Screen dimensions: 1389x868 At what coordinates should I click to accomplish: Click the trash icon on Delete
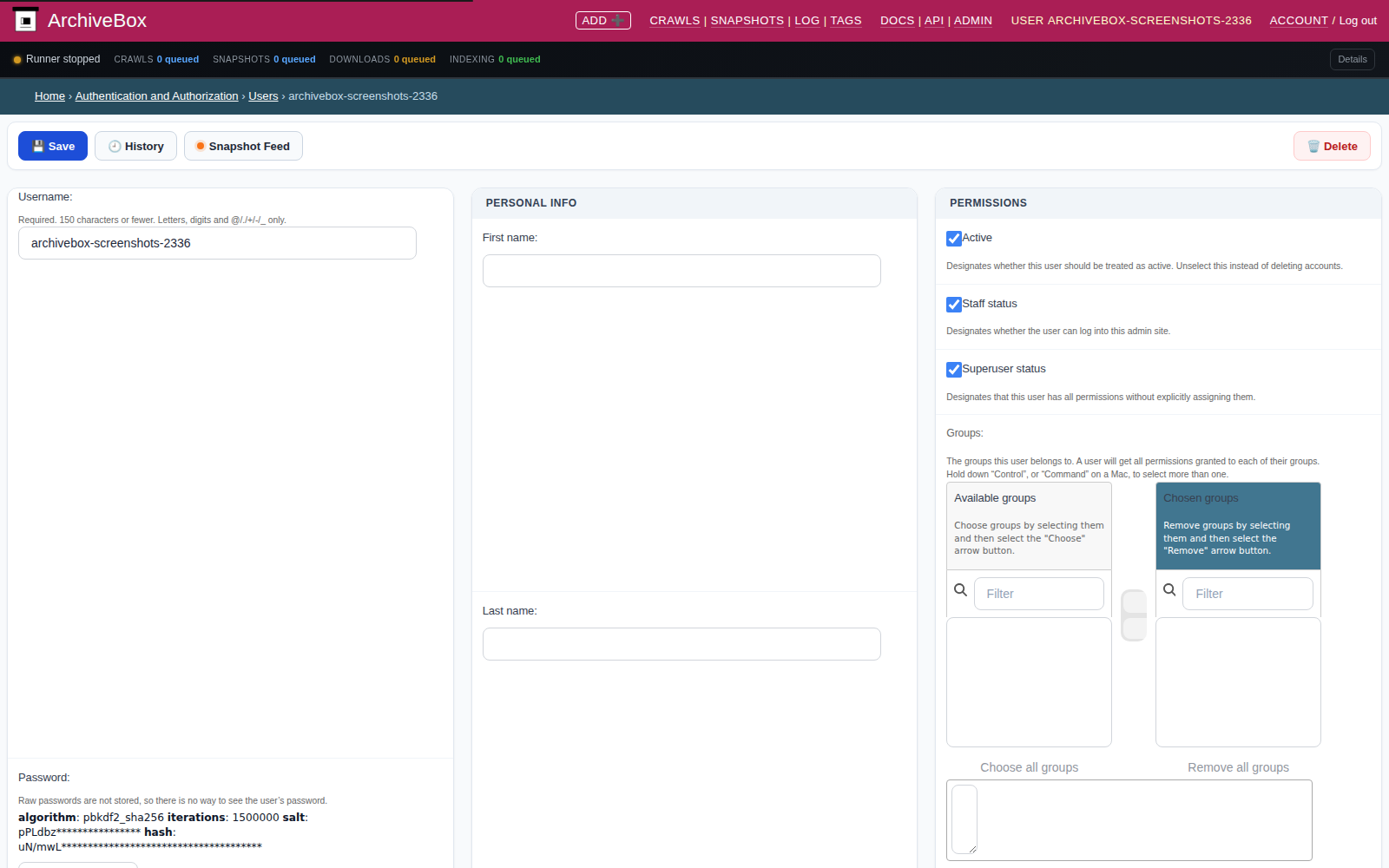pyautogui.click(x=1313, y=146)
